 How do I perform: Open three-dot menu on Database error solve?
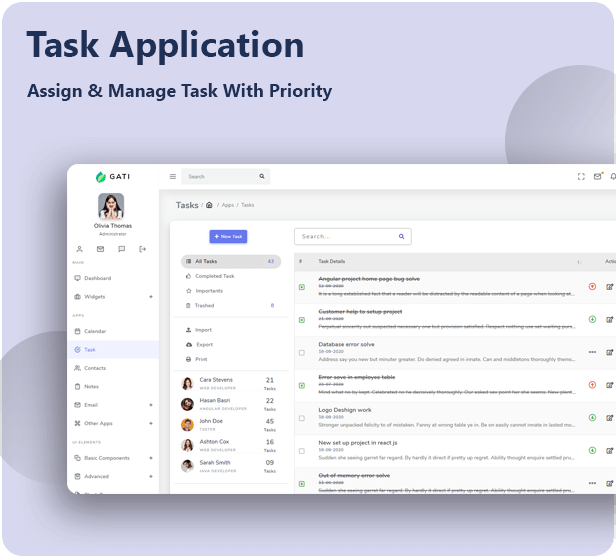pos(592,352)
